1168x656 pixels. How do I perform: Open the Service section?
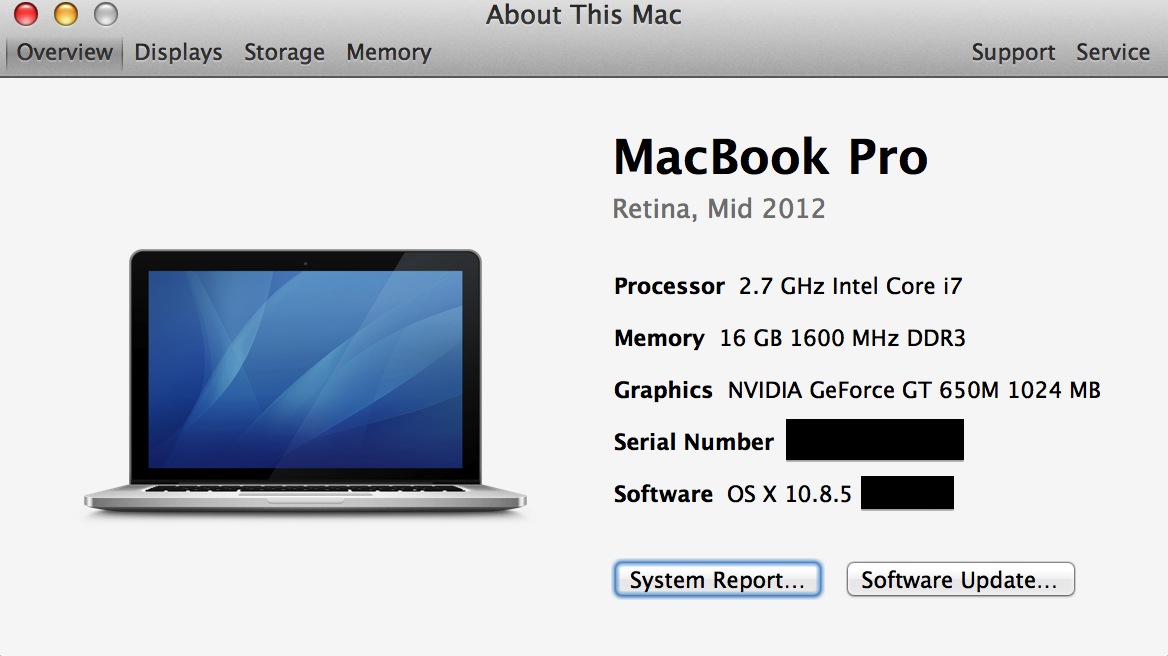tap(1113, 52)
